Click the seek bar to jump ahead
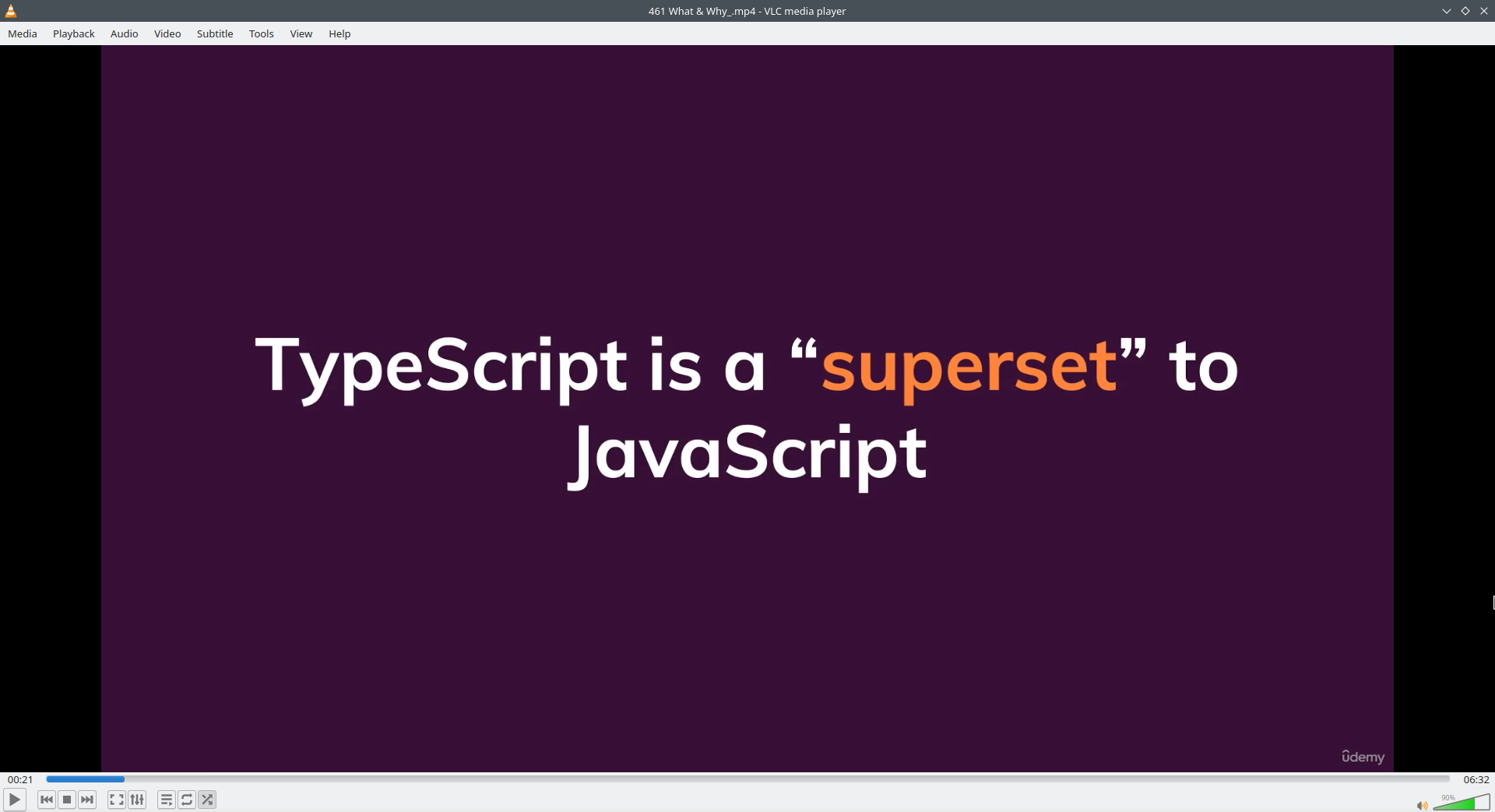The image size is (1495, 812). coord(701,779)
